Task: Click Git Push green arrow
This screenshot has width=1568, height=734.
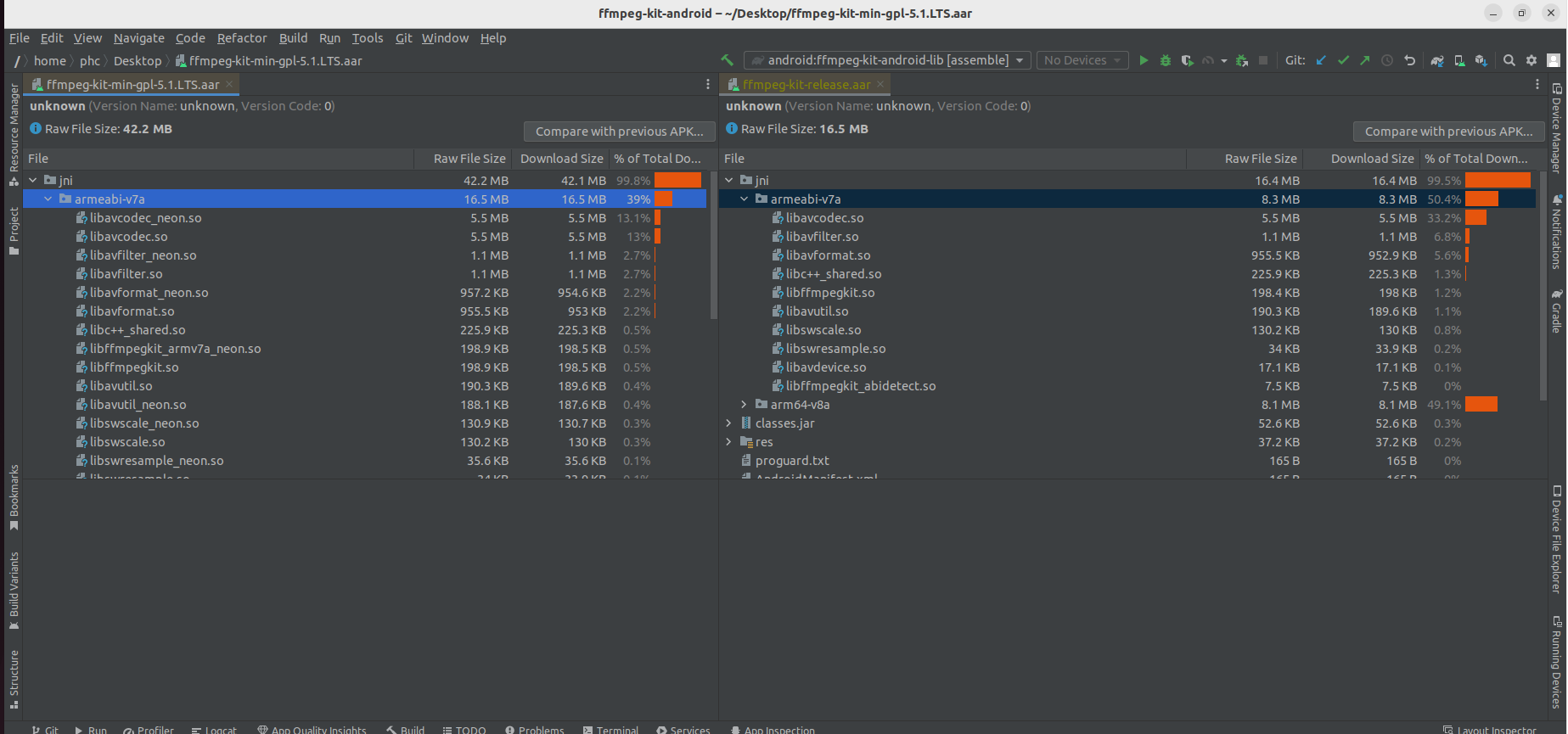Action: (1364, 60)
